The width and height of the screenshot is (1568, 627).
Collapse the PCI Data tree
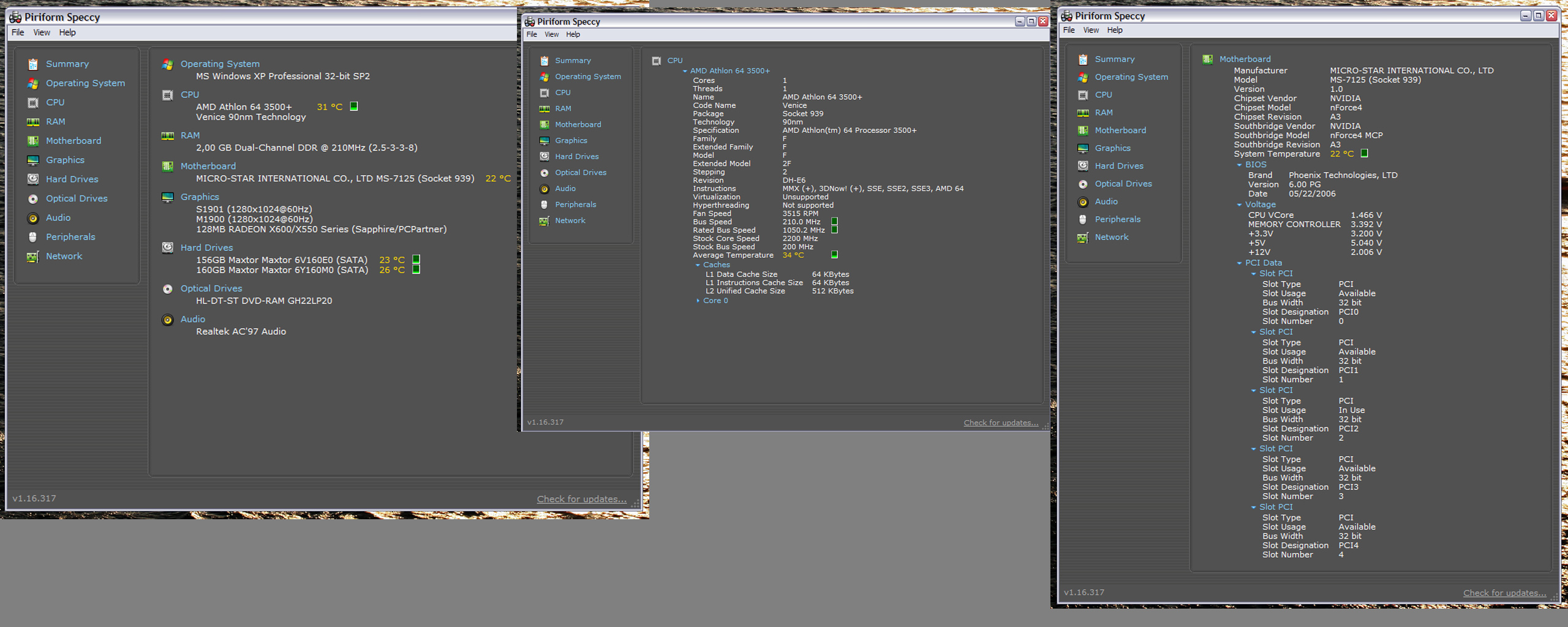(x=1239, y=263)
